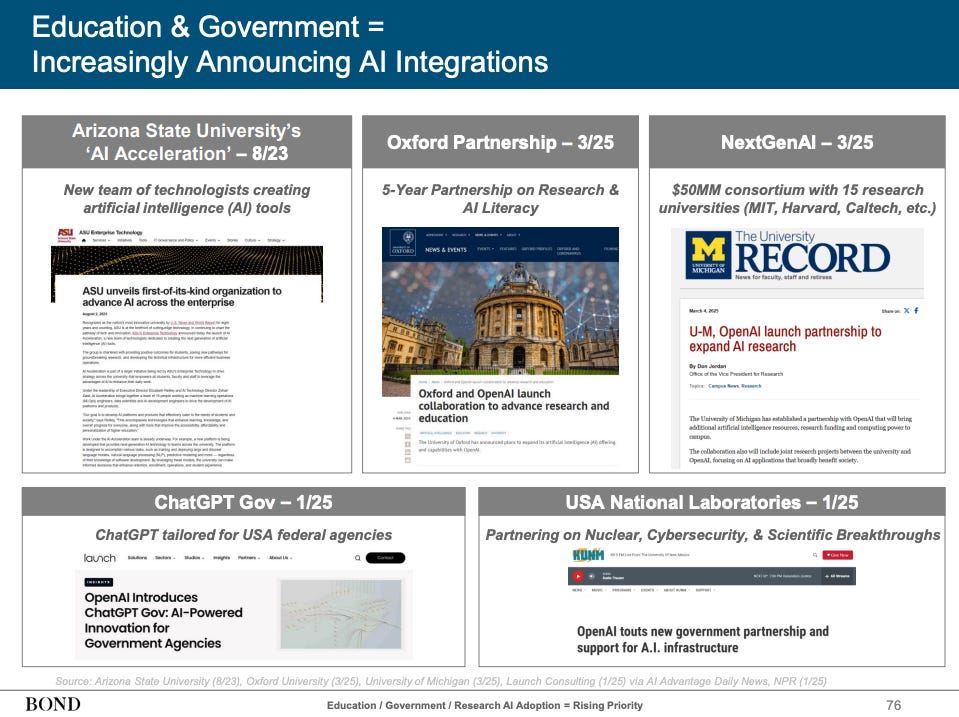Open the Culture dropdown on ASU page

tap(253, 240)
